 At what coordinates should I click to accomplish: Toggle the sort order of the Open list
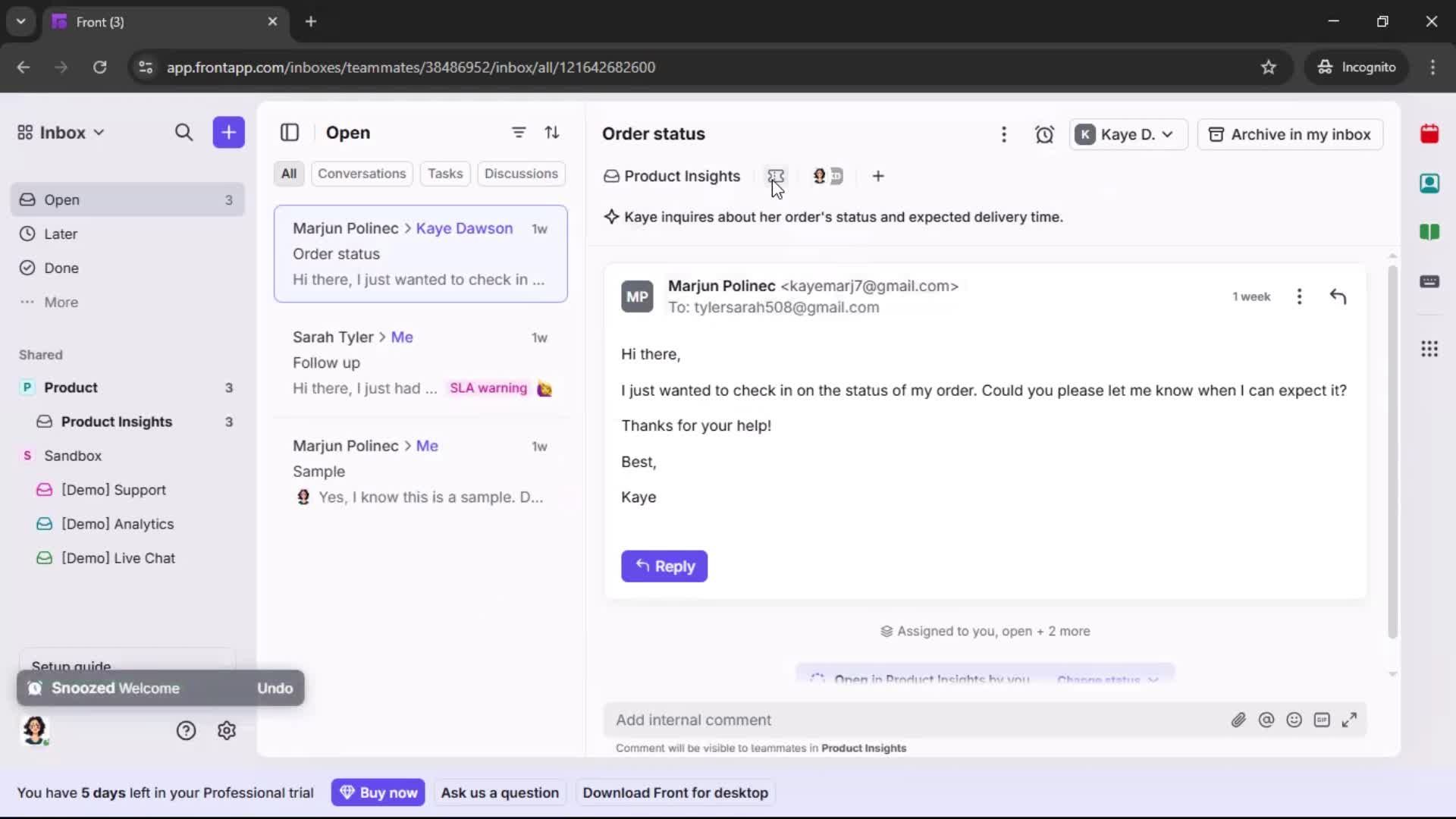point(553,133)
